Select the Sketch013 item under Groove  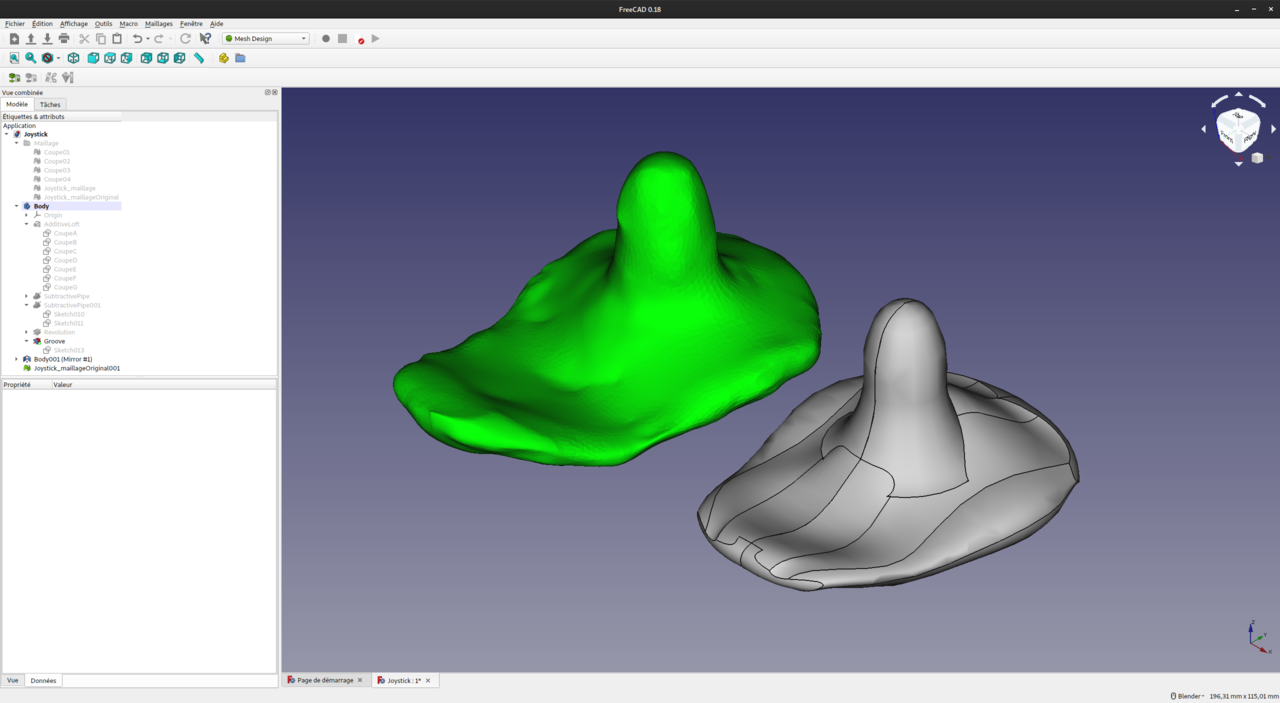[x=69, y=350]
